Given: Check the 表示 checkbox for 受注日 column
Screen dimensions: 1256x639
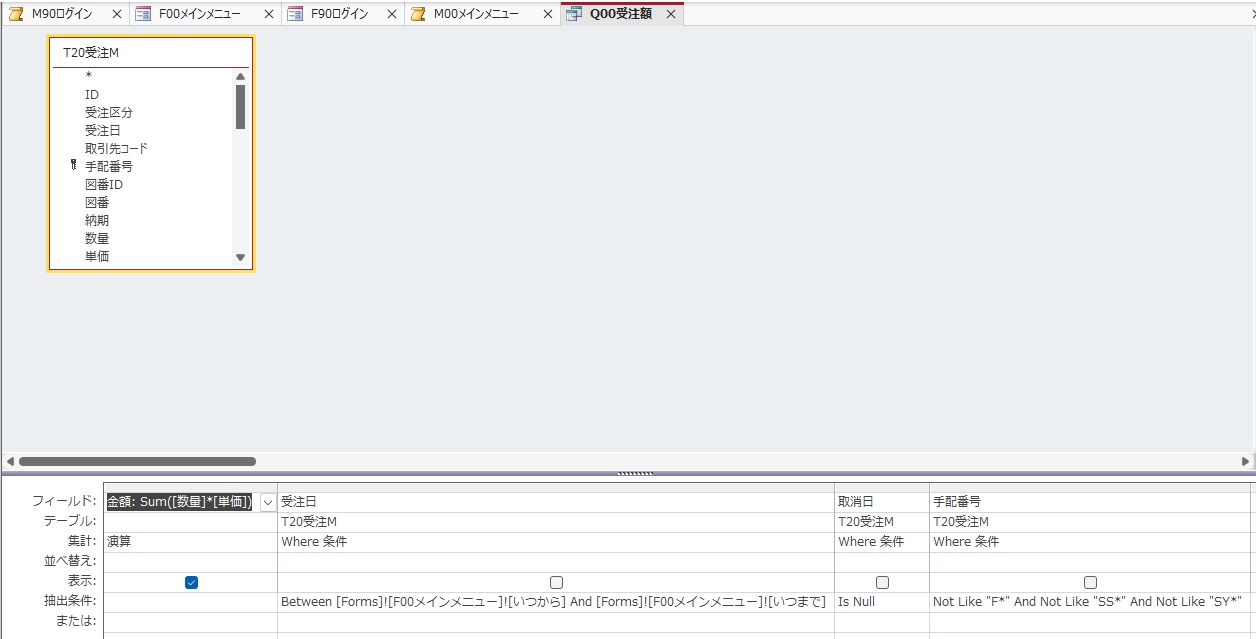Looking at the screenshot, I should click(556, 582).
